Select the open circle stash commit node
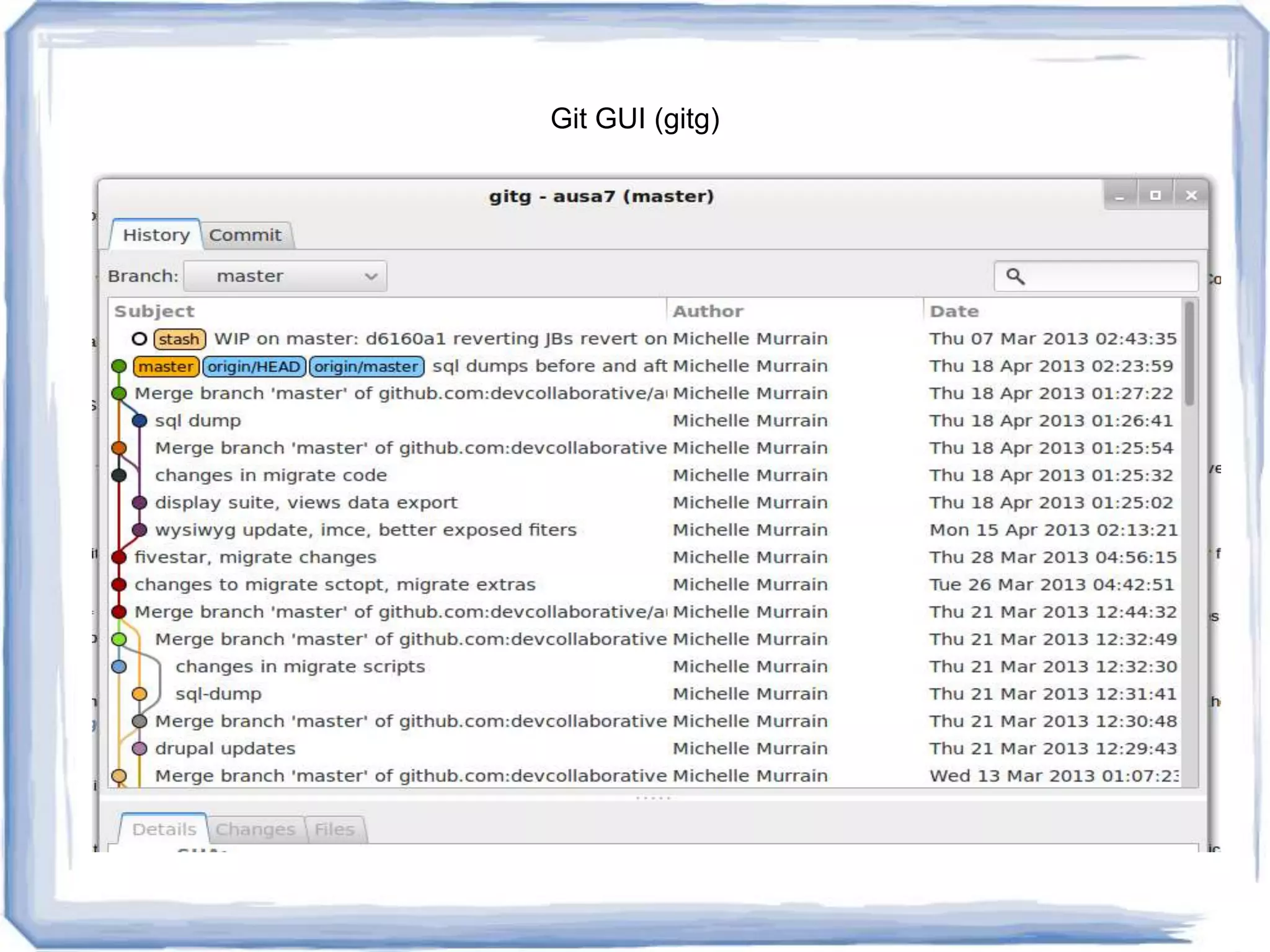Screen dimensions: 1270x952 140,339
